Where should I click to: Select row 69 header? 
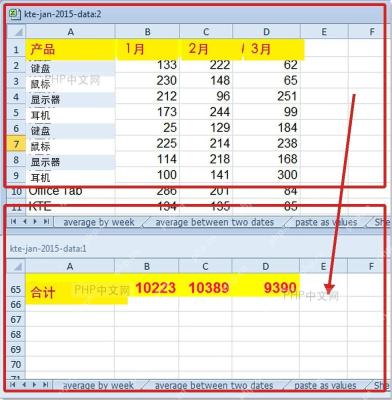pos(16,349)
